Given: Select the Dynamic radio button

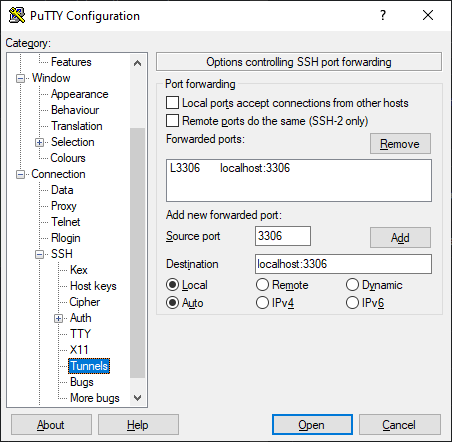Looking at the screenshot, I should (x=352, y=285).
